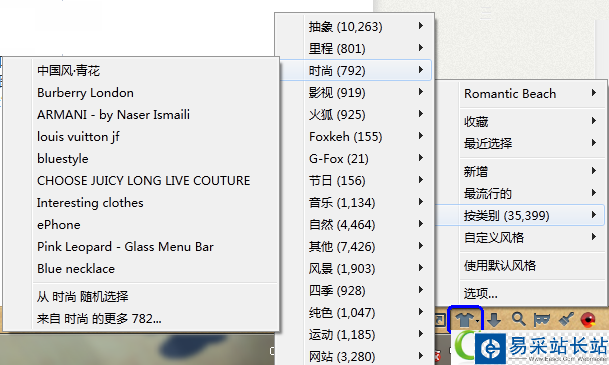Expand the 里程 (801) submenu arrow
This screenshot has height=365, width=609.
[421, 48]
